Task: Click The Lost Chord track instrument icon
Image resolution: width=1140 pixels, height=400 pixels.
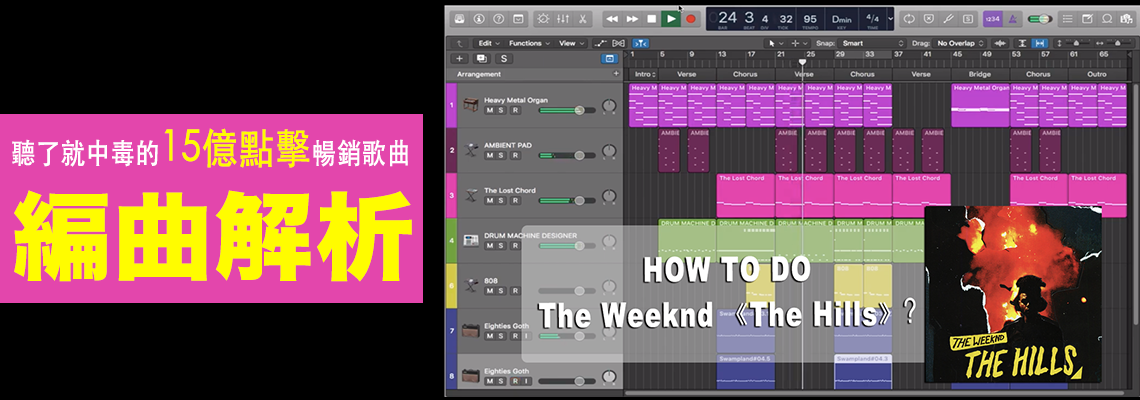Action: (470, 196)
